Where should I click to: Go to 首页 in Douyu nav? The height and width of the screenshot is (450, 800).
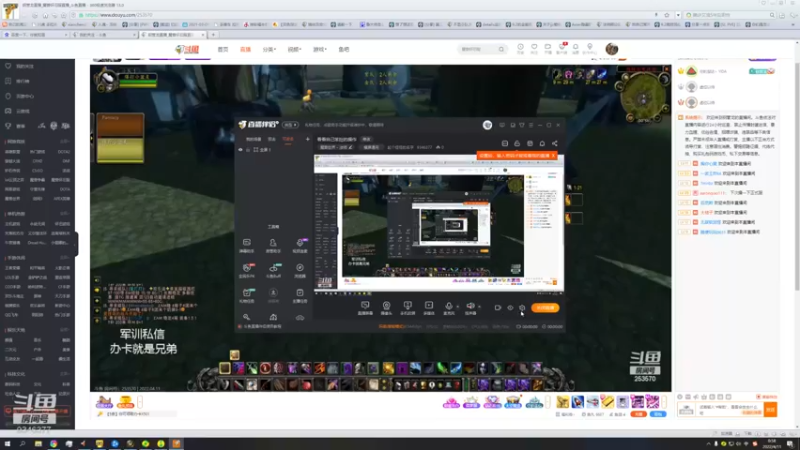click(223, 49)
